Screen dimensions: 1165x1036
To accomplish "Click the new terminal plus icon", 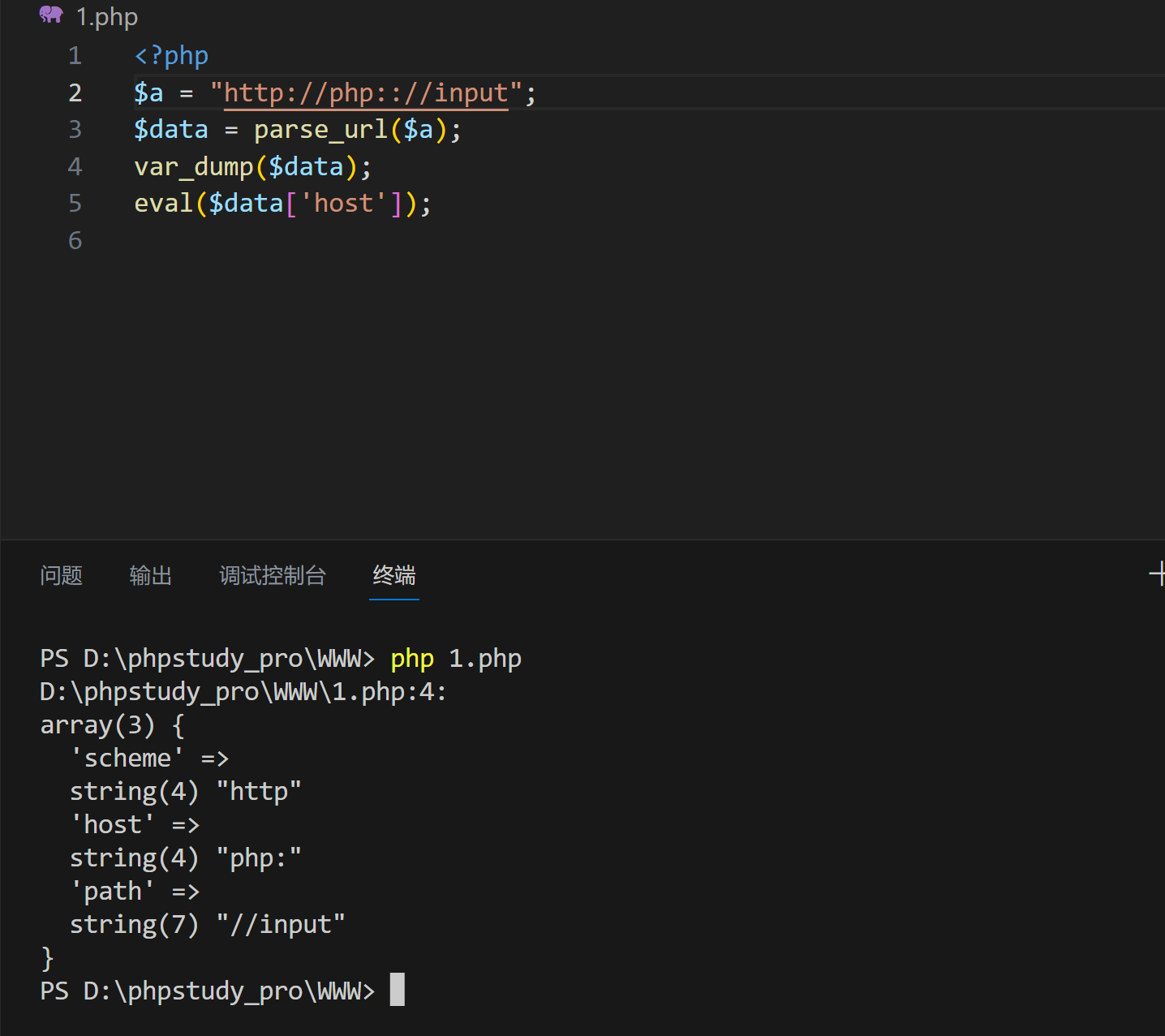I will click(1158, 574).
